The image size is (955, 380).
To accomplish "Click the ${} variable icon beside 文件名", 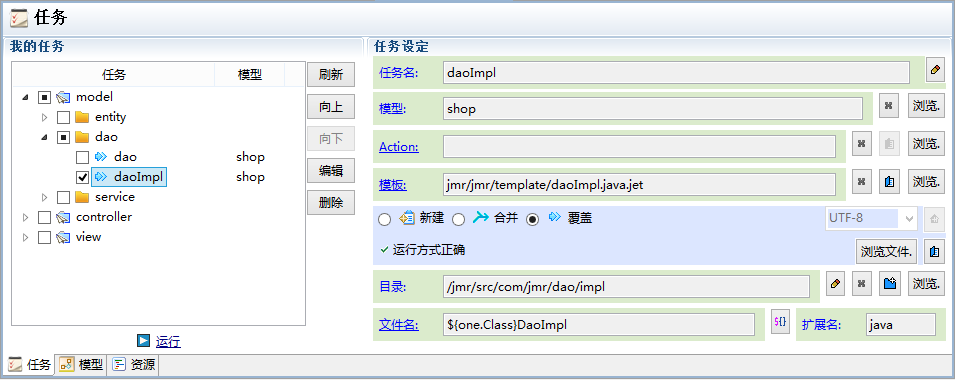I will pos(780,322).
